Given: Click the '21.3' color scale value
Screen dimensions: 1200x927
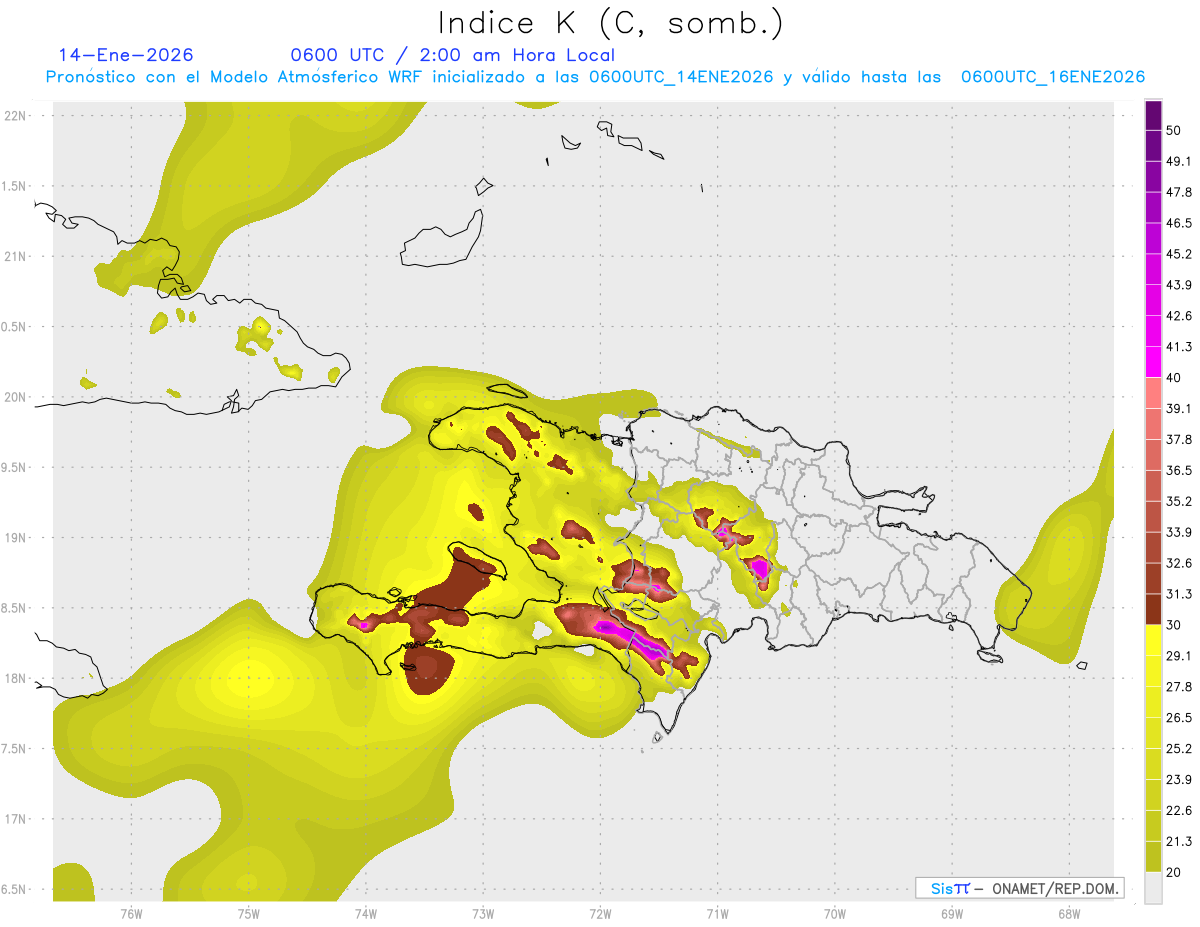Looking at the screenshot, I should point(1179,841).
